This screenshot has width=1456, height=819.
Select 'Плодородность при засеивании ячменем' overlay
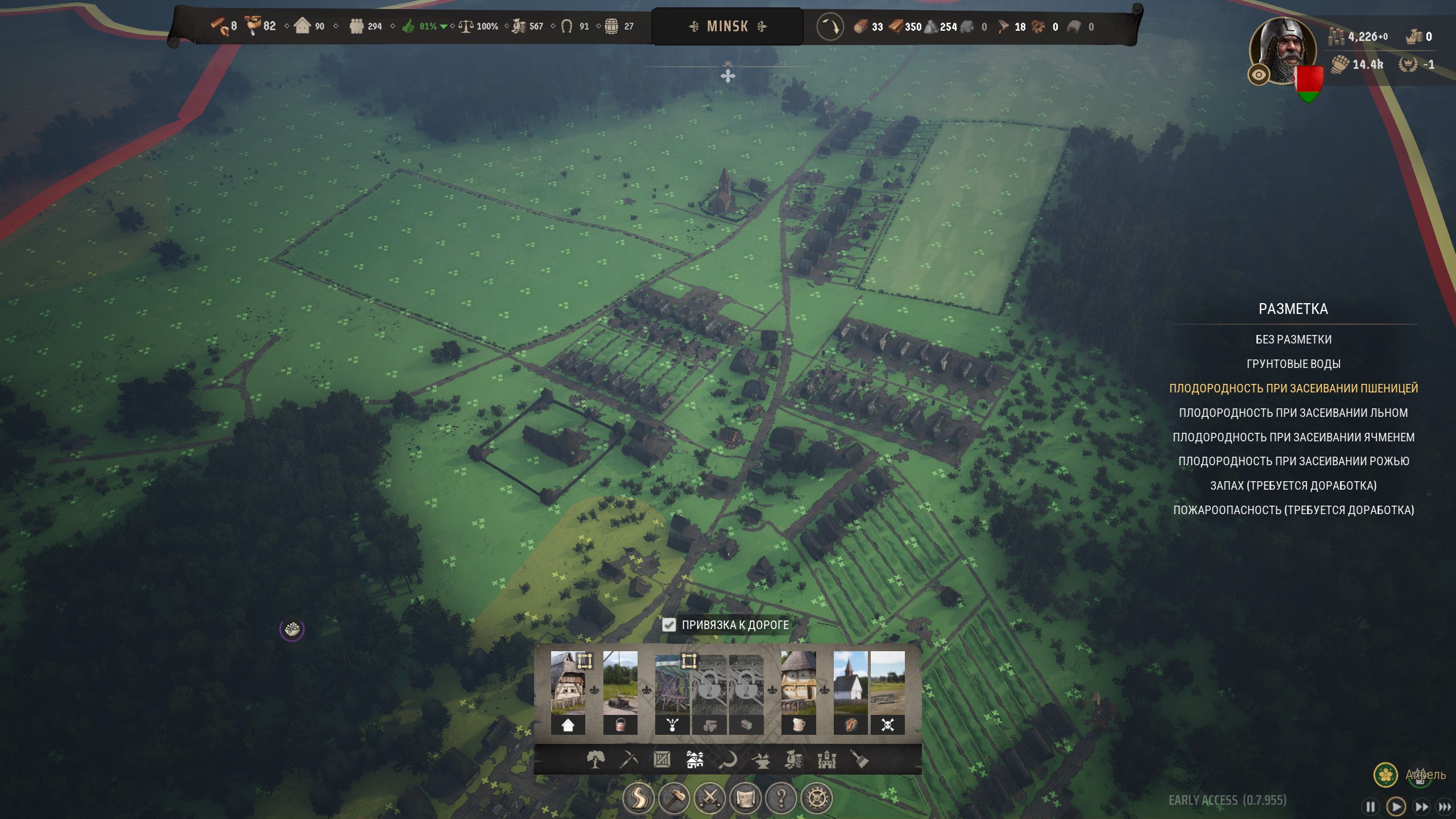point(1293,437)
